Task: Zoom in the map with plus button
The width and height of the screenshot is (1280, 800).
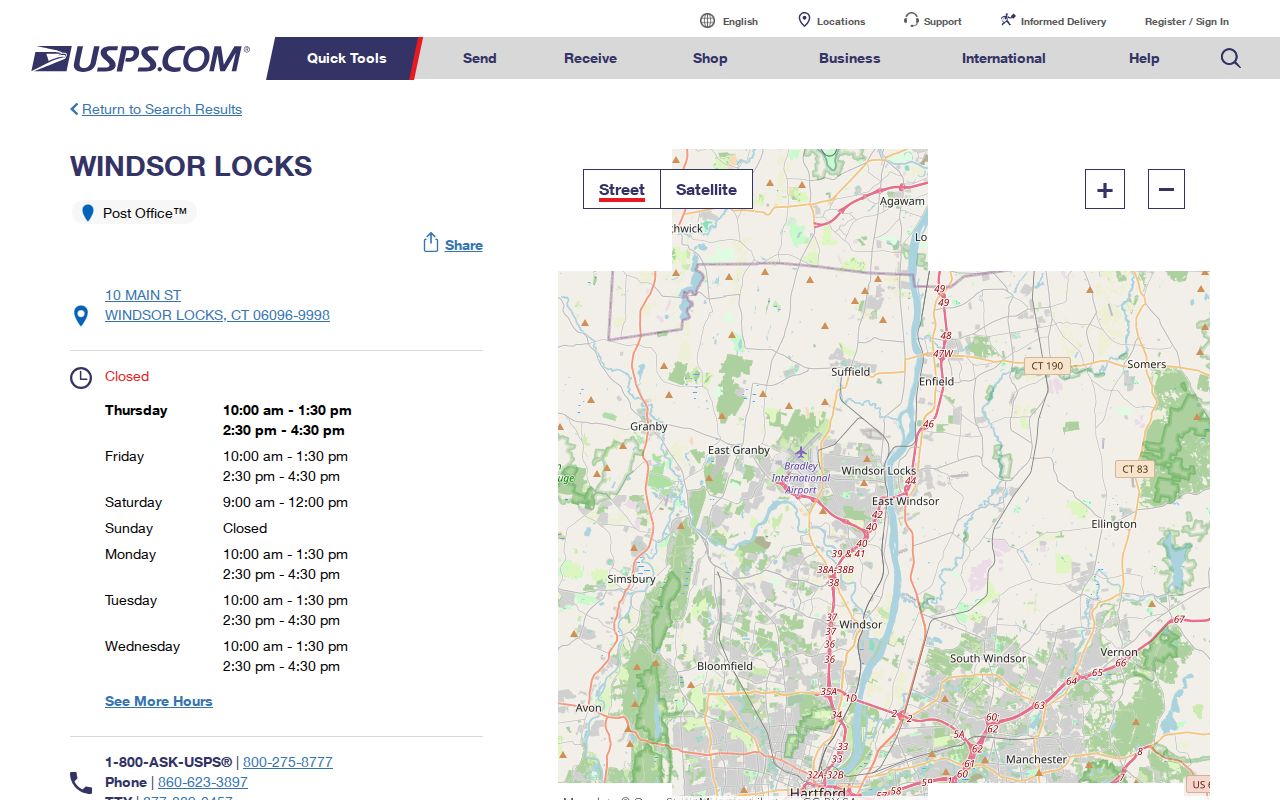Action: (1105, 189)
